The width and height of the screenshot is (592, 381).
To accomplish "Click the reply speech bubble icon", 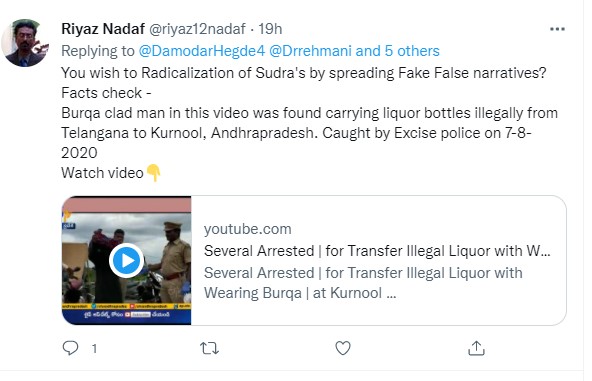I will click(x=71, y=348).
